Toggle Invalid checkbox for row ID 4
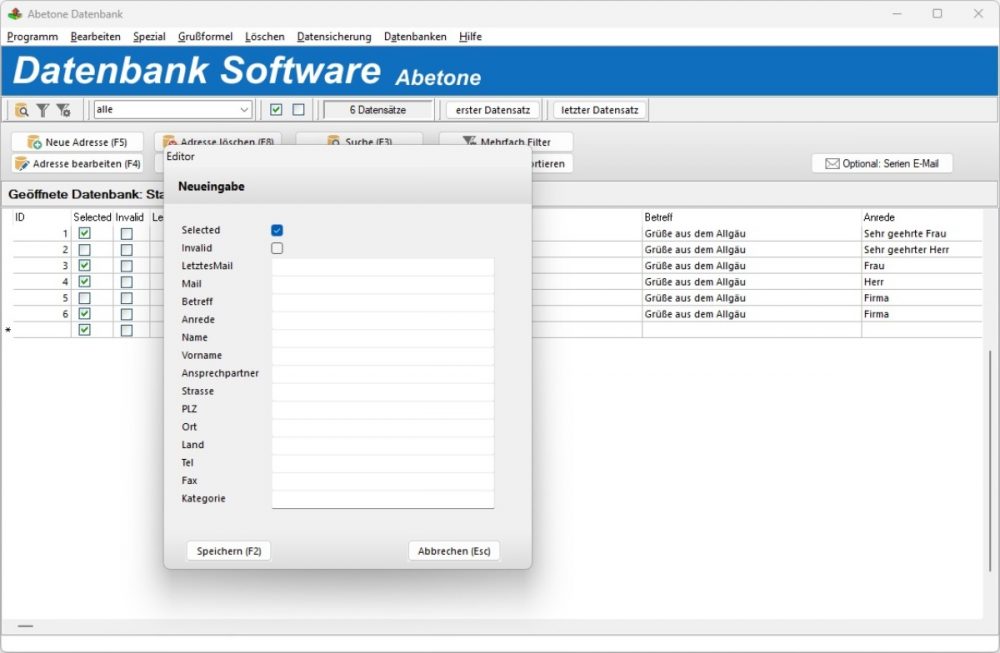 (x=127, y=282)
